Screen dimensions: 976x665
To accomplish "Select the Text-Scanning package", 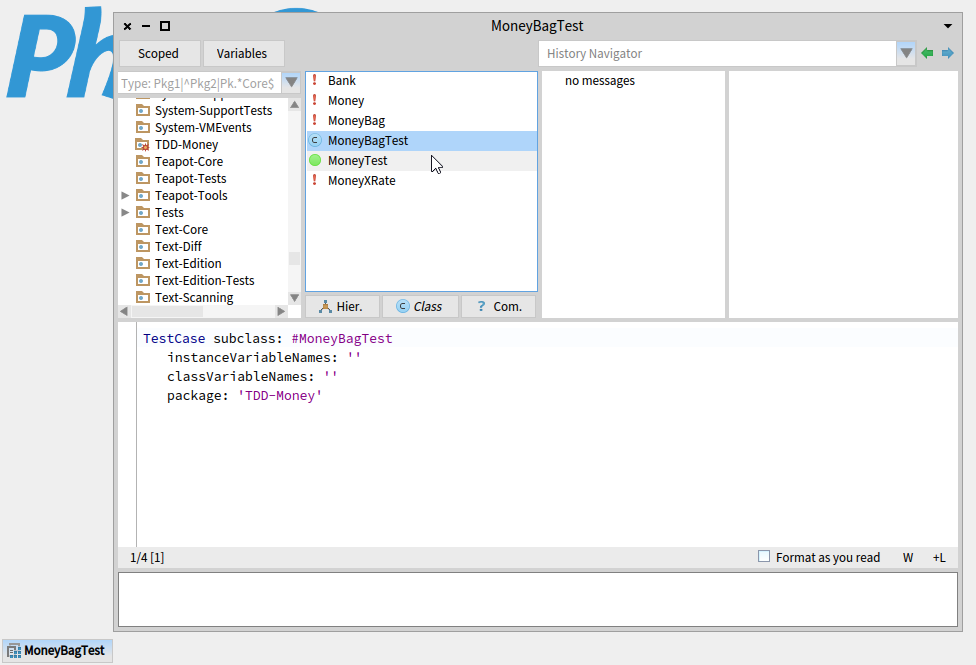I will point(194,297).
